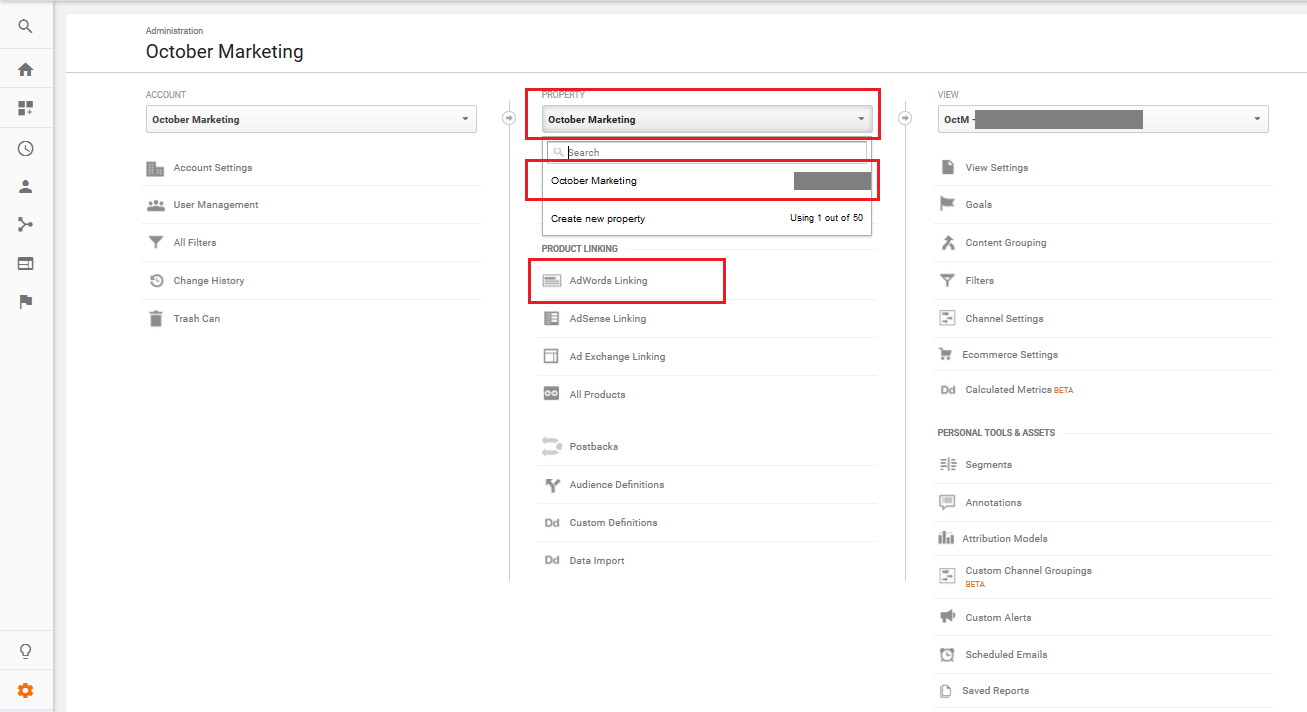Viewport: 1307px width, 712px height.
Task: Open User Management
Action: tap(216, 205)
